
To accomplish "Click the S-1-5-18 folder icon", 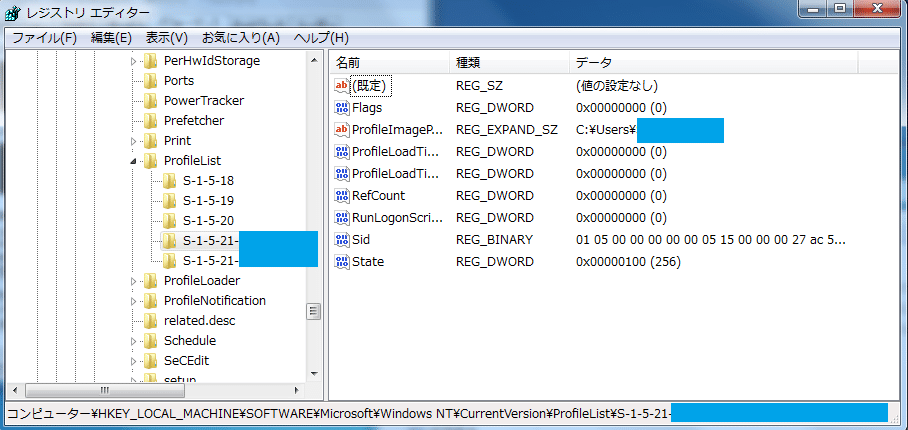I will coord(170,181).
